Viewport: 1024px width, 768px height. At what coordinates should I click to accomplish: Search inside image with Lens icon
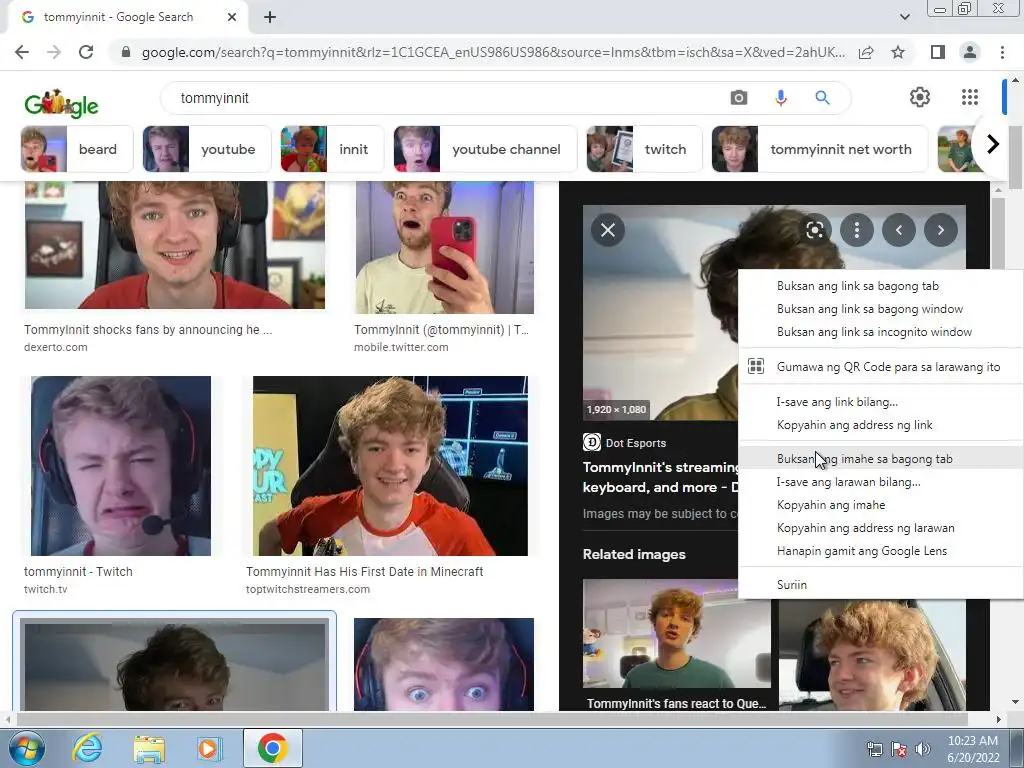(814, 230)
